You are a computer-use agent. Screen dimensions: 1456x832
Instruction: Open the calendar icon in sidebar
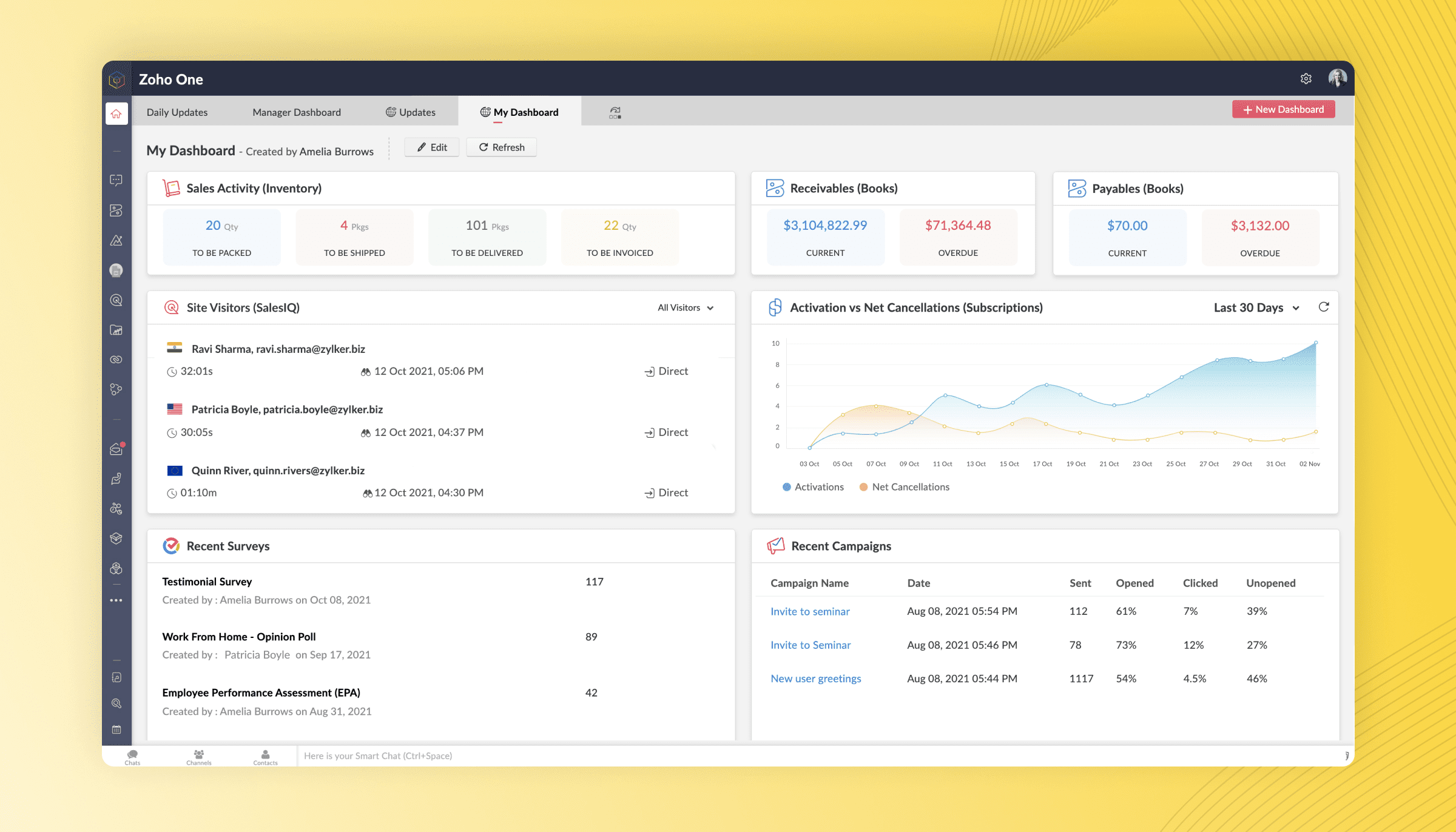coord(116,730)
